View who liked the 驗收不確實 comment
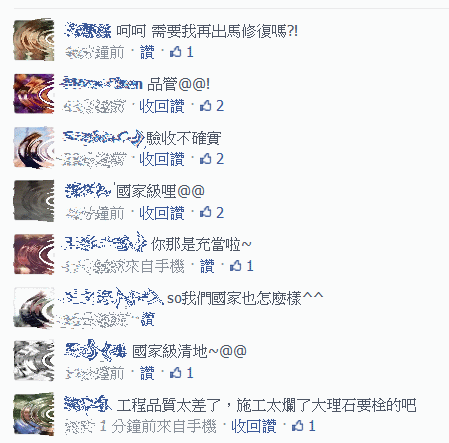This screenshot has height=443, width=449. 212,159
